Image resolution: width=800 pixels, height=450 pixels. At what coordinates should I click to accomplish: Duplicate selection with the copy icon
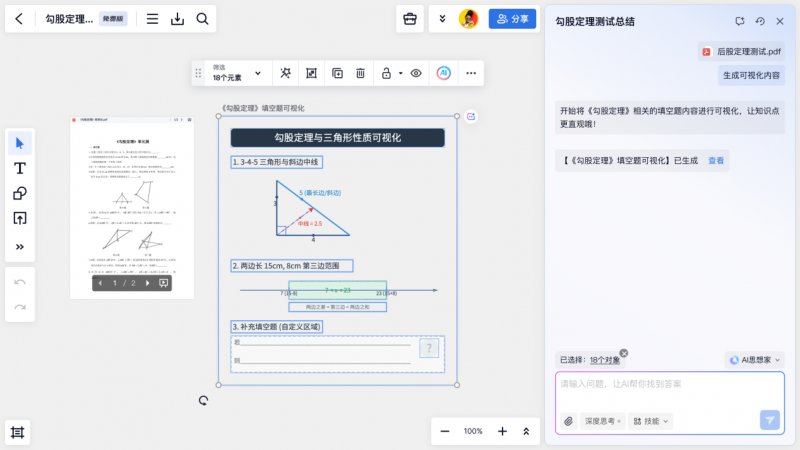point(336,73)
